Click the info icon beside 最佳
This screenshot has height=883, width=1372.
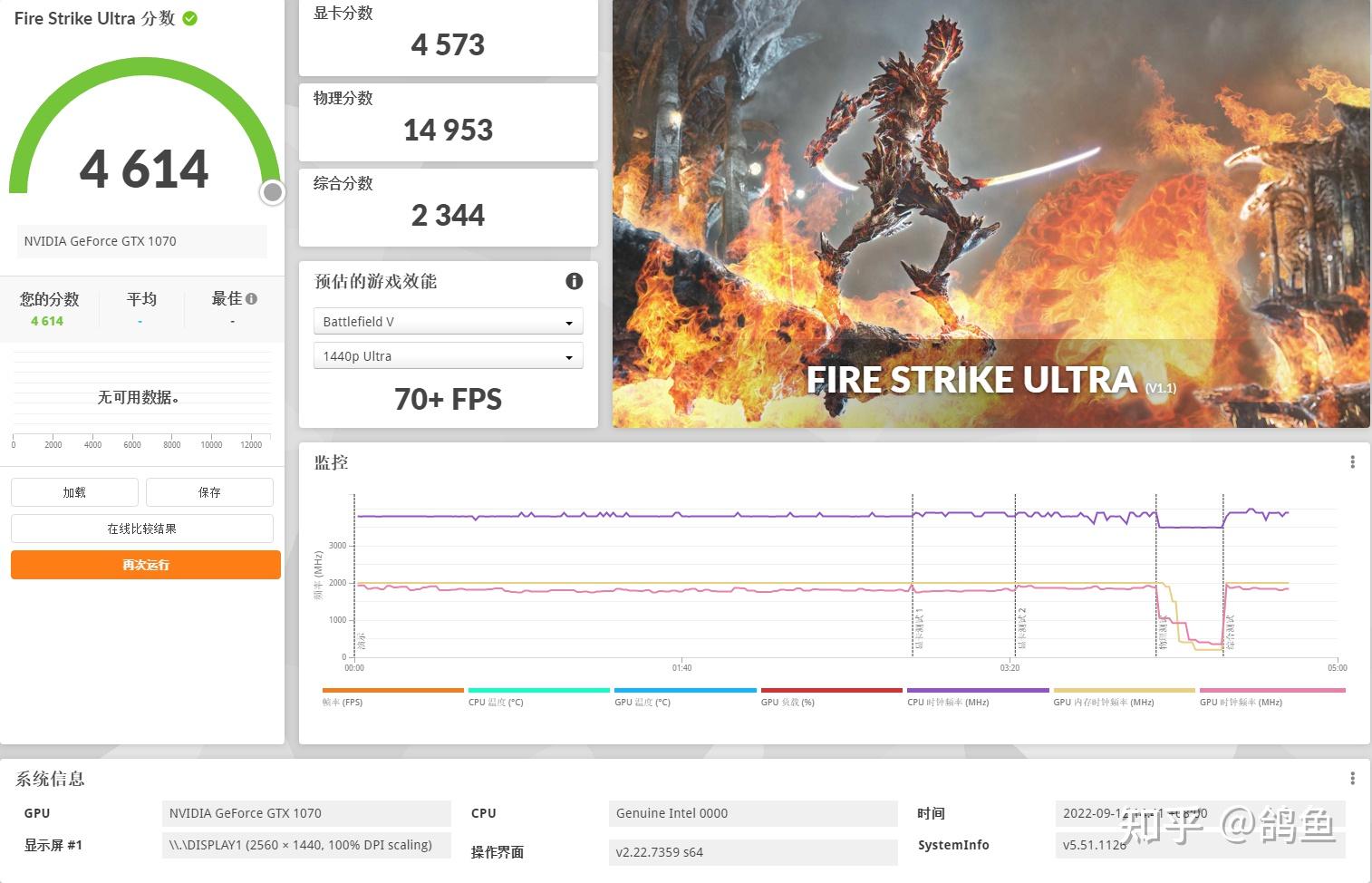[251, 298]
